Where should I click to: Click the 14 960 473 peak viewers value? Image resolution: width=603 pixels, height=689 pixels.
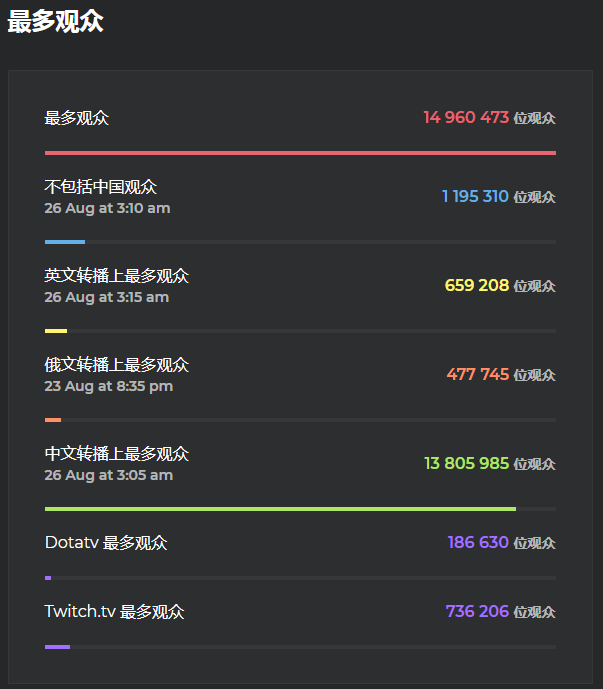466,117
